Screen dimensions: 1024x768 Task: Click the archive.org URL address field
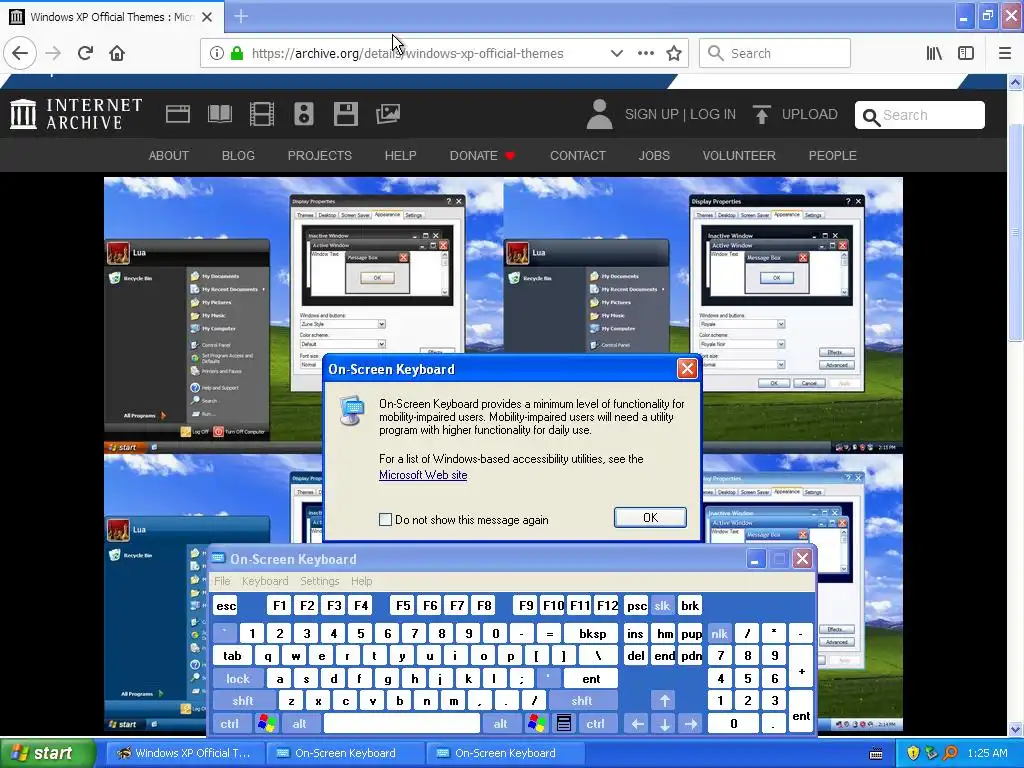click(408, 54)
